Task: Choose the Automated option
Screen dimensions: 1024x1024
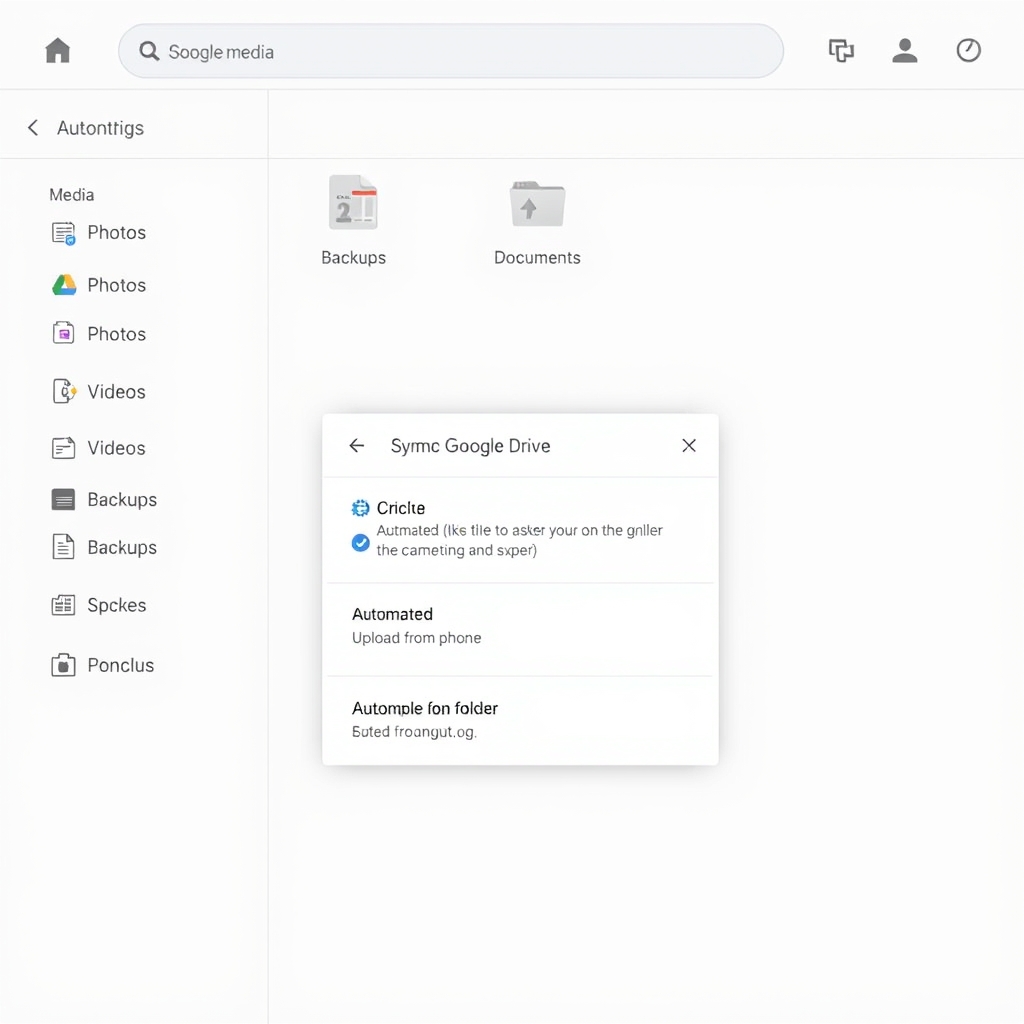Action: 520,628
